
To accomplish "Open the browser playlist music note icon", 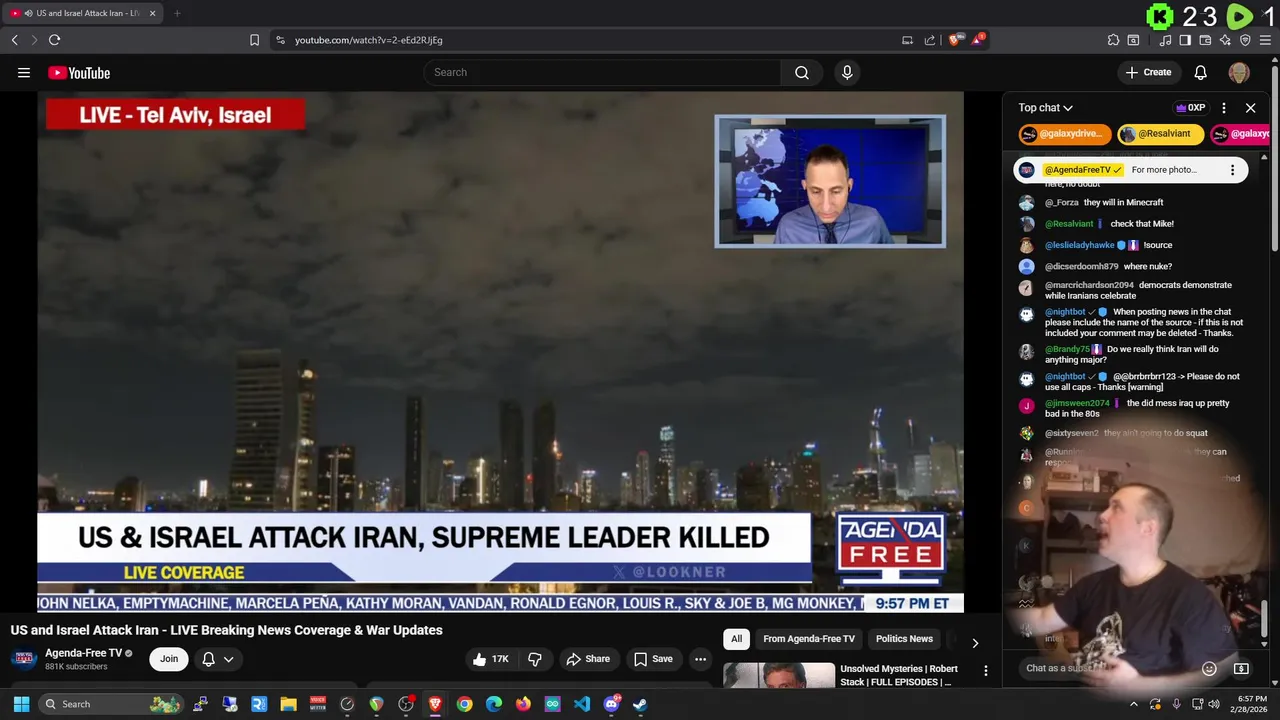I will (x=1165, y=40).
